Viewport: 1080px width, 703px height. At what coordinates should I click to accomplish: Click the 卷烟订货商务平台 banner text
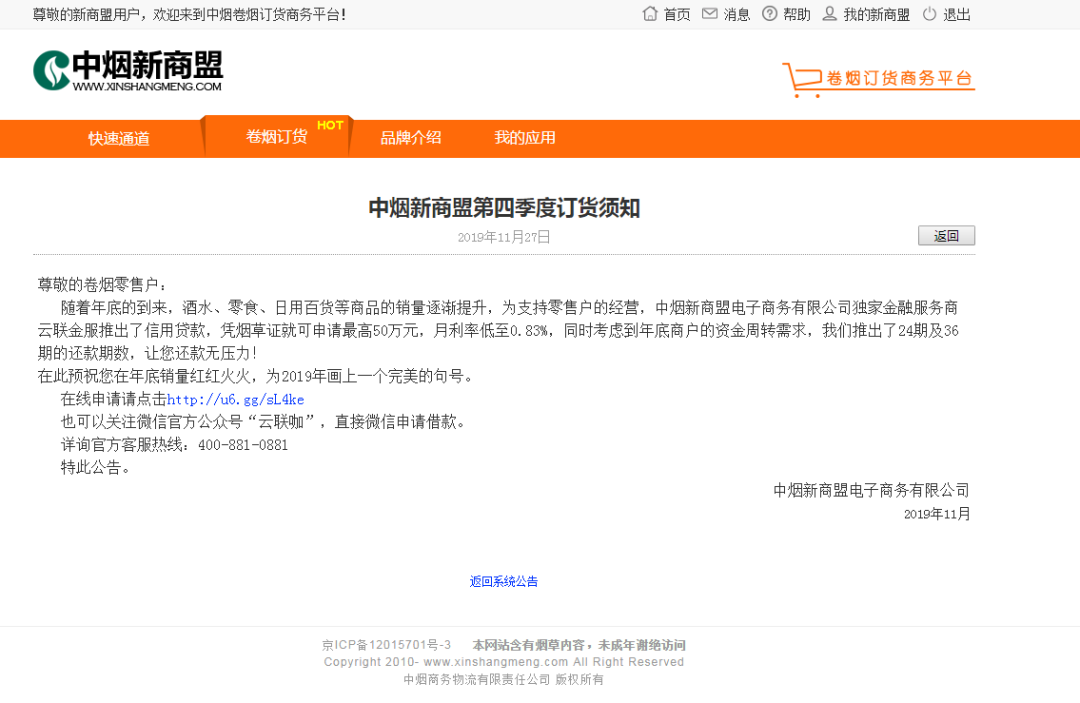click(899, 78)
